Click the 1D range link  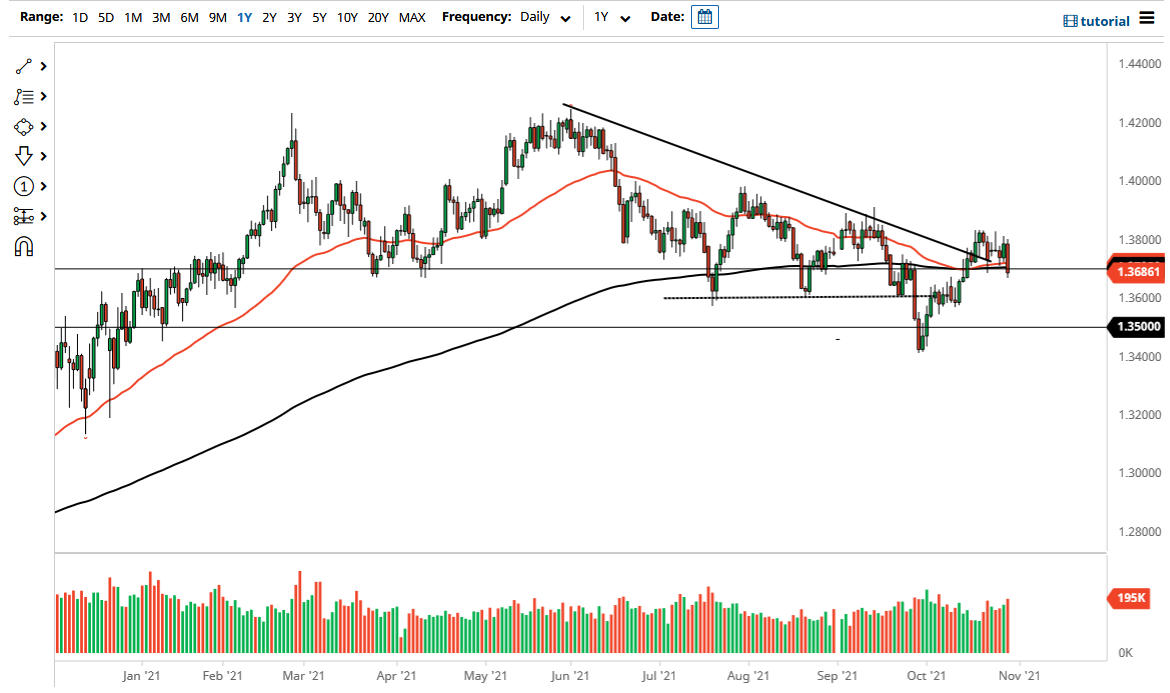[x=79, y=17]
